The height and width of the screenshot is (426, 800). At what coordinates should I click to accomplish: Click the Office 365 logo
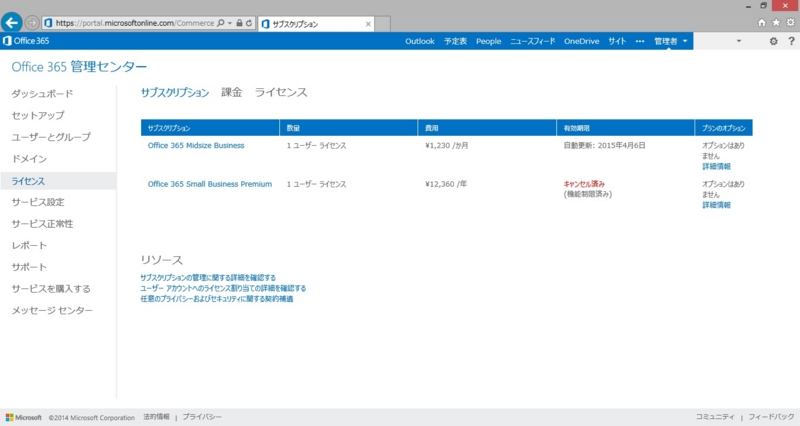click(x=26, y=41)
